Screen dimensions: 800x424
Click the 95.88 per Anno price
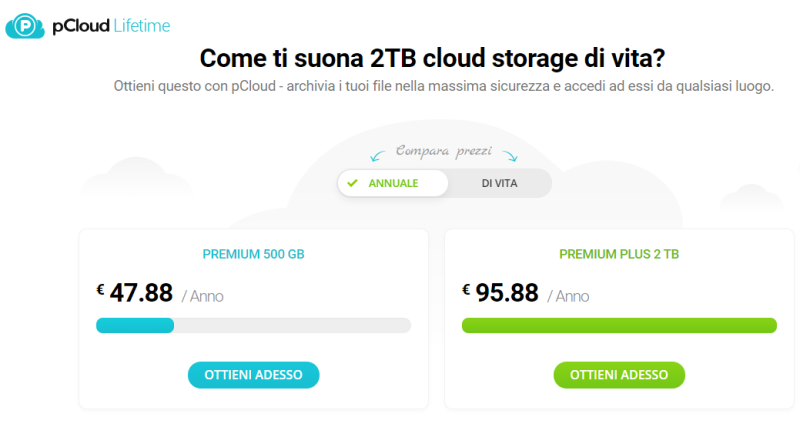click(x=508, y=294)
